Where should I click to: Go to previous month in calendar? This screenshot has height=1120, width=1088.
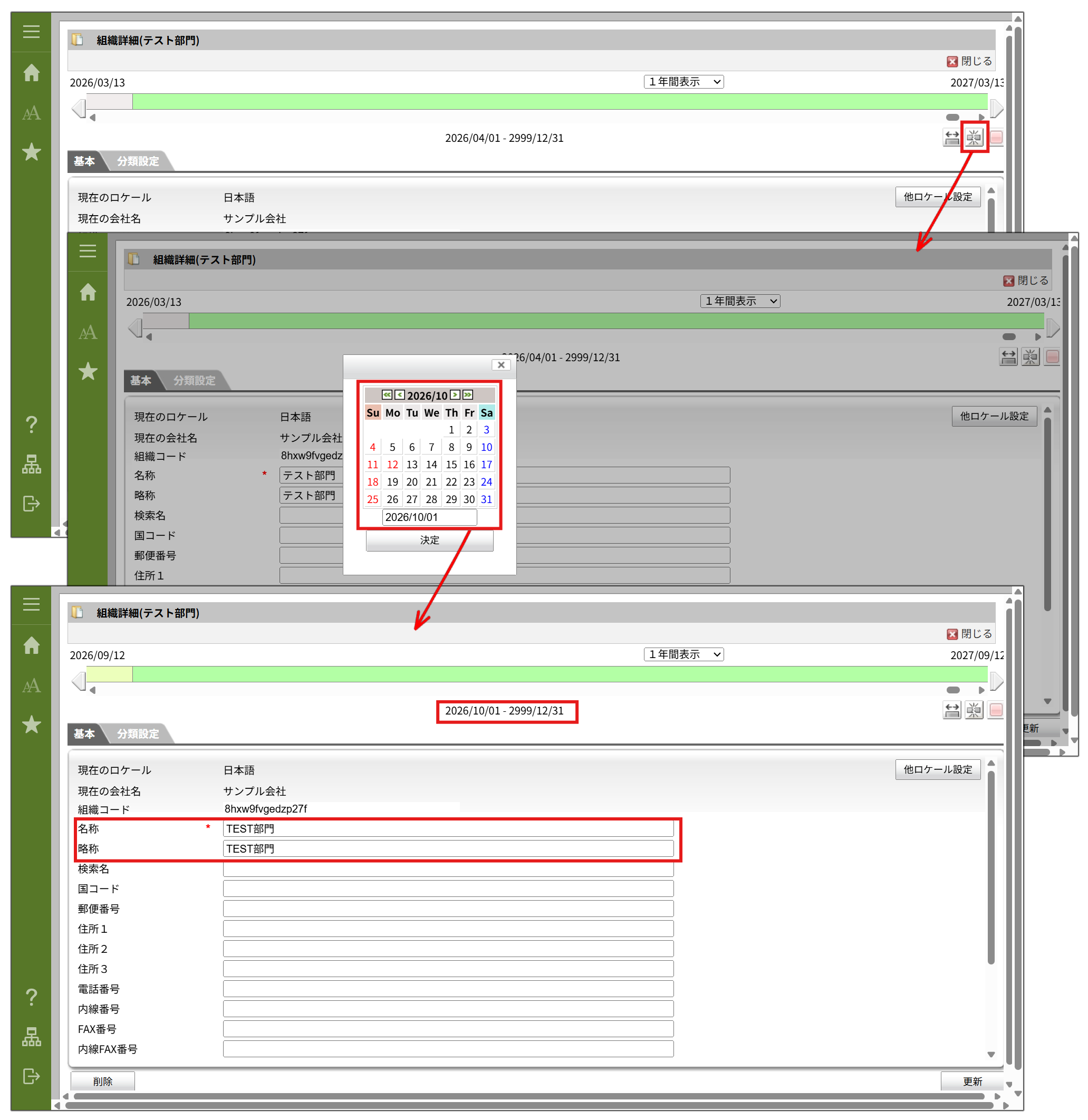click(x=399, y=395)
